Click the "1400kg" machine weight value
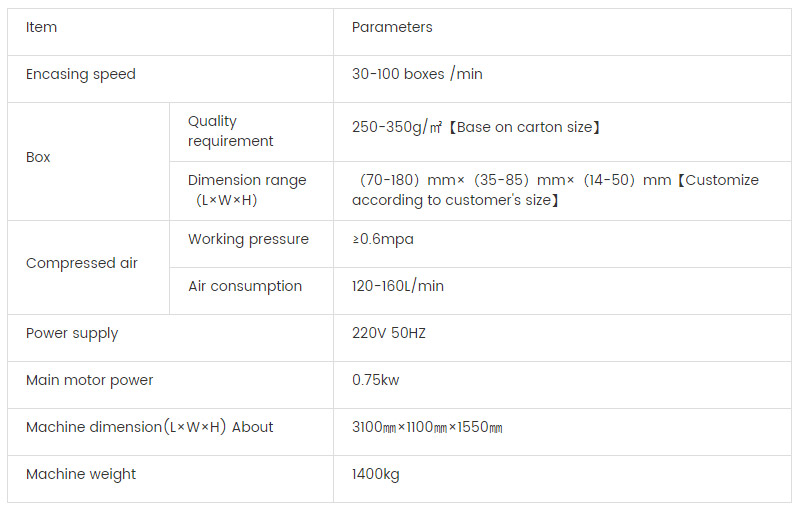Viewport: 802px width, 512px height. click(376, 475)
